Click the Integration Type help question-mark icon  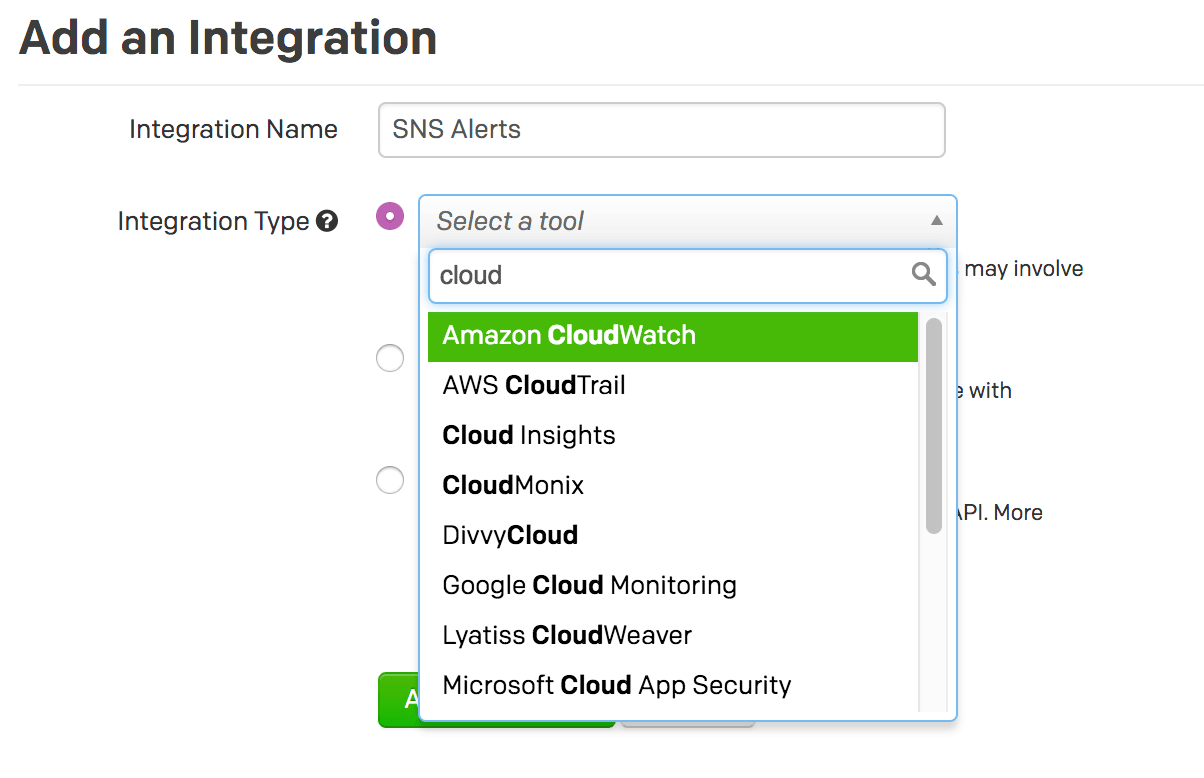(x=327, y=221)
